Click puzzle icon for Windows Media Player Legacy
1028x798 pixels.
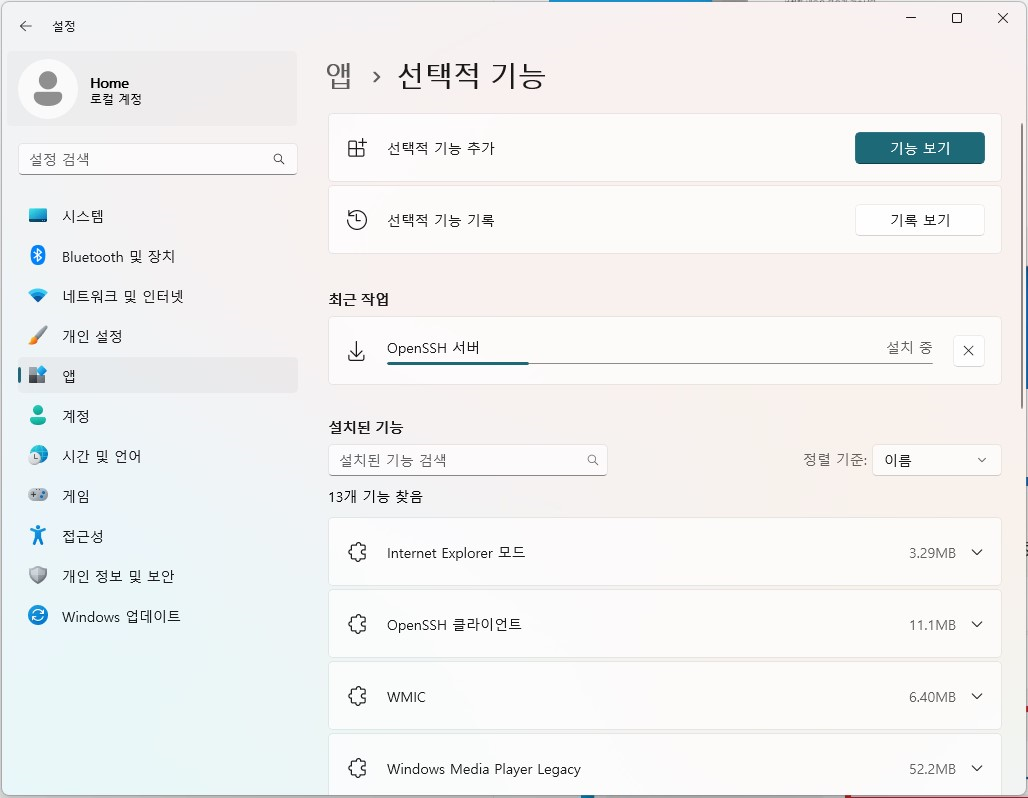(357, 768)
